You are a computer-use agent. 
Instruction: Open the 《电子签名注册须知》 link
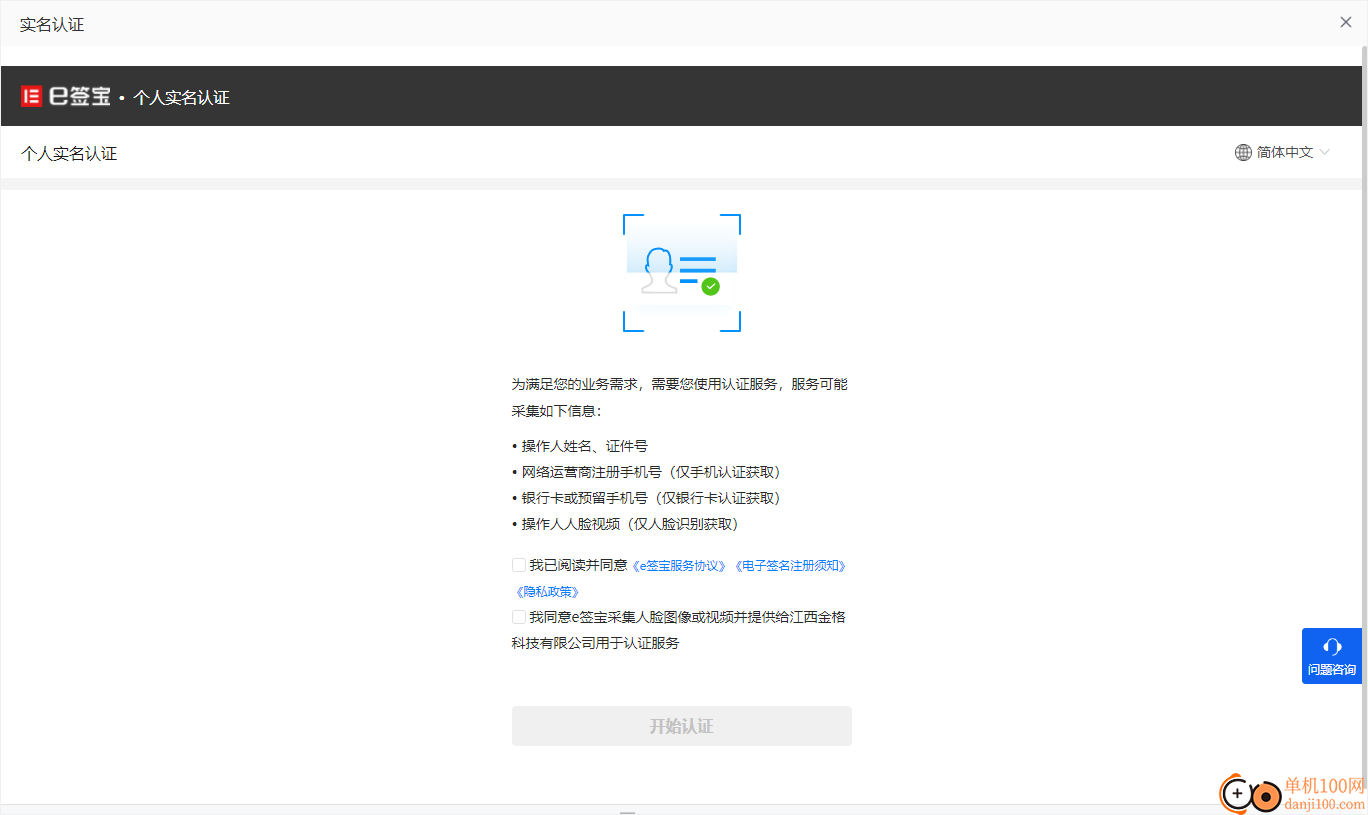pos(790,566)
